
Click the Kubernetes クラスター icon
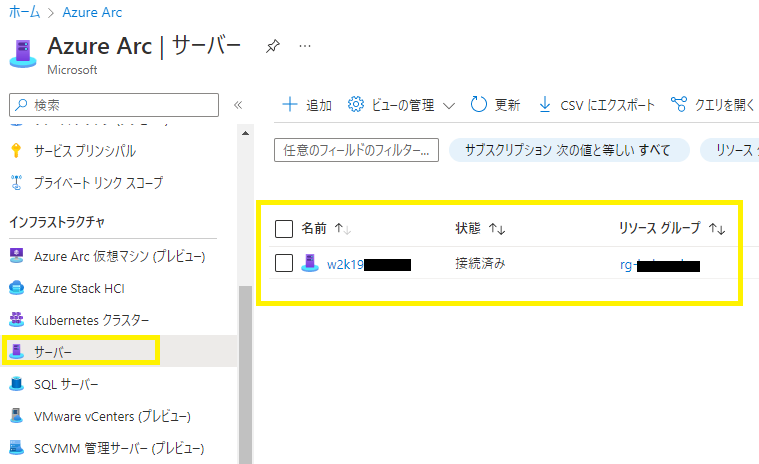(x=16, y=320)
